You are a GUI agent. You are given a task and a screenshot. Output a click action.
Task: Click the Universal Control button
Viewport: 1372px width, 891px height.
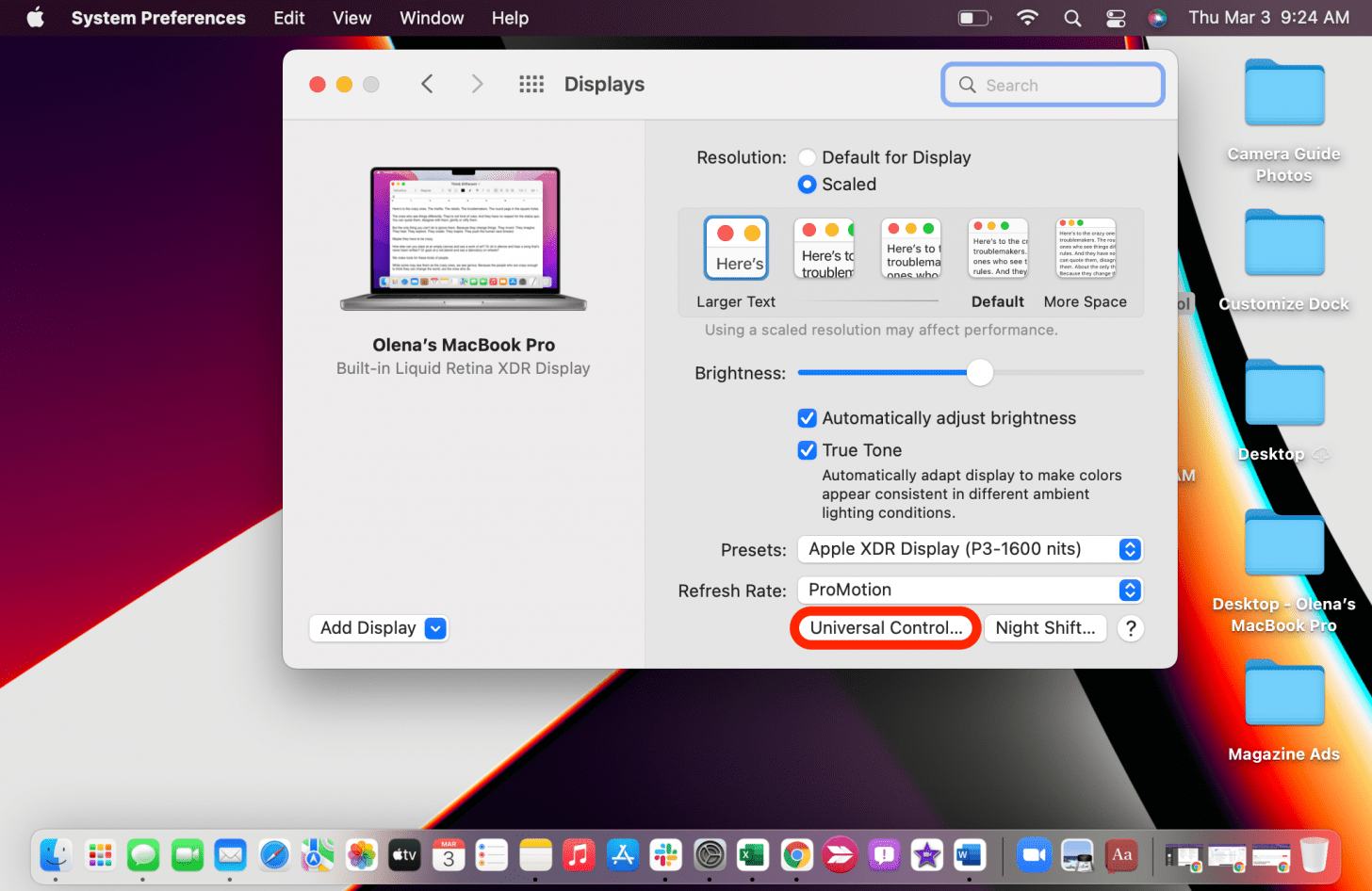pyautogui.click(x=886, y=628)
